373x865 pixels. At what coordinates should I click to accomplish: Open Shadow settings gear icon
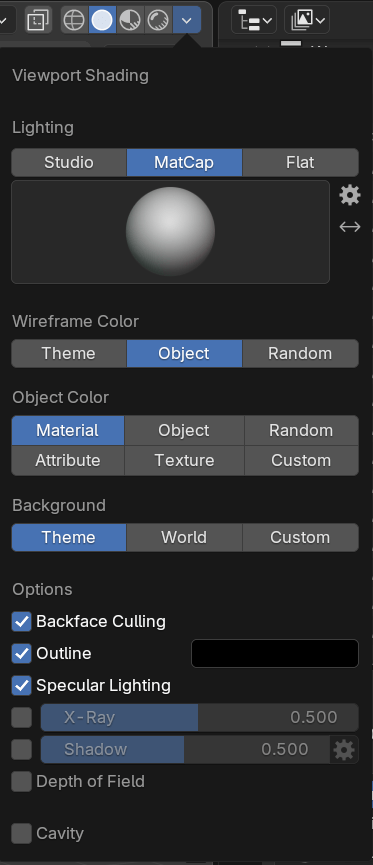point(344,749)
